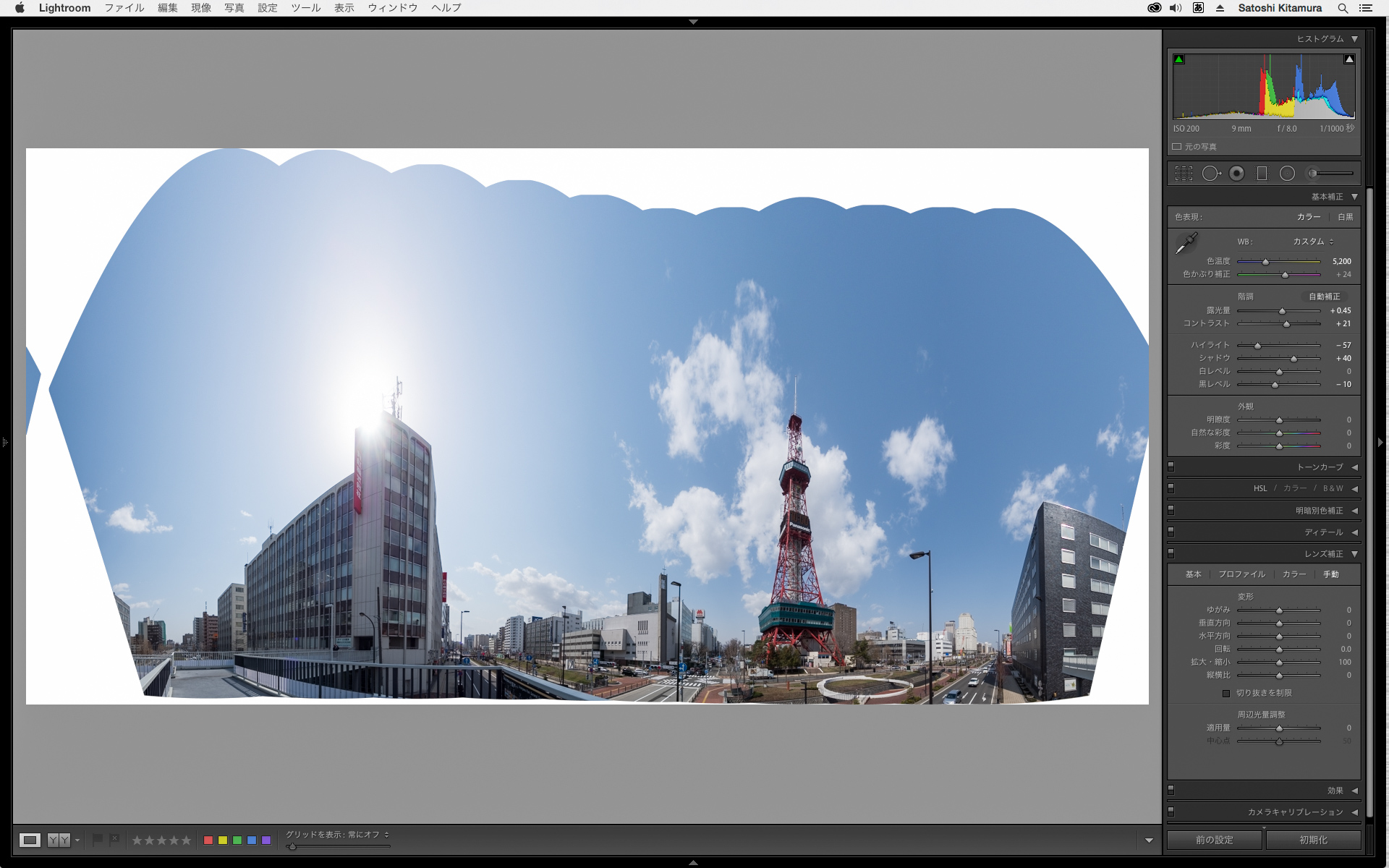Pick the white balance eyedropper tool
This screenshot has width=1389, height=868.
pos(1186,243)
